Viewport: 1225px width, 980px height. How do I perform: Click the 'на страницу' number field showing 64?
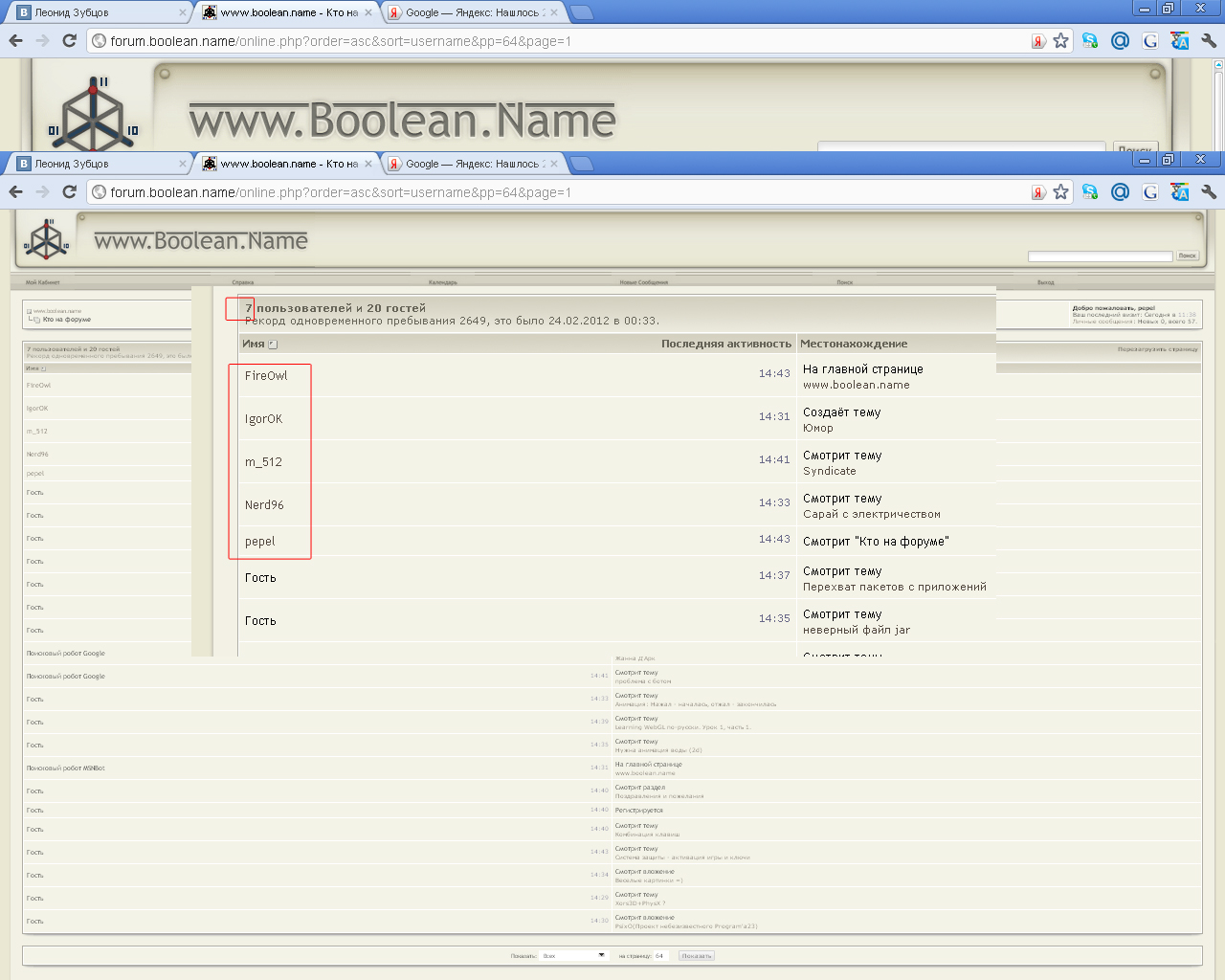[662, 955]
